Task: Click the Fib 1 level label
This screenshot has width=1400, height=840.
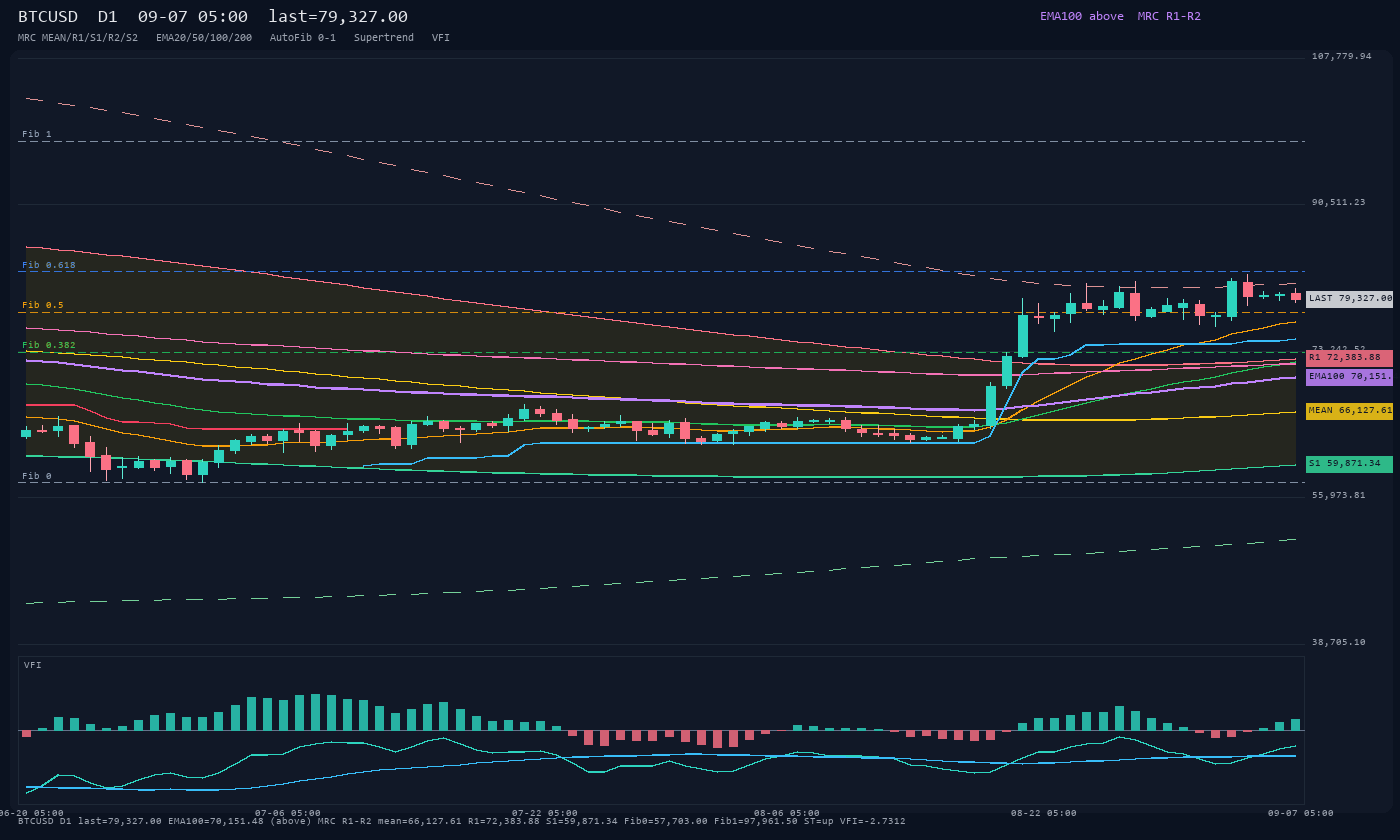Action: click(37, 134)
